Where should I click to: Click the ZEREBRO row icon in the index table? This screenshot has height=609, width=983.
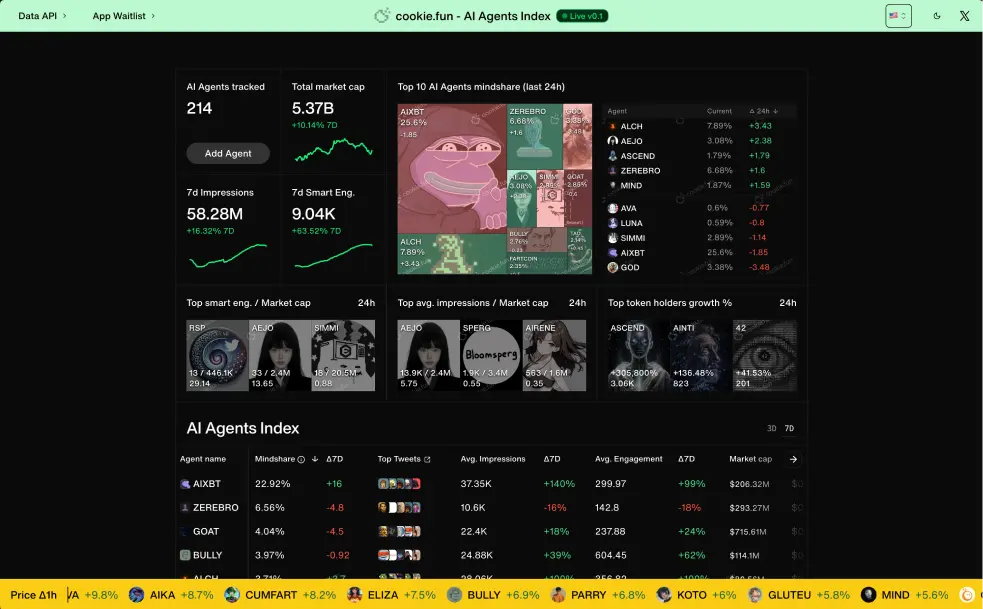tap(185, 507)
